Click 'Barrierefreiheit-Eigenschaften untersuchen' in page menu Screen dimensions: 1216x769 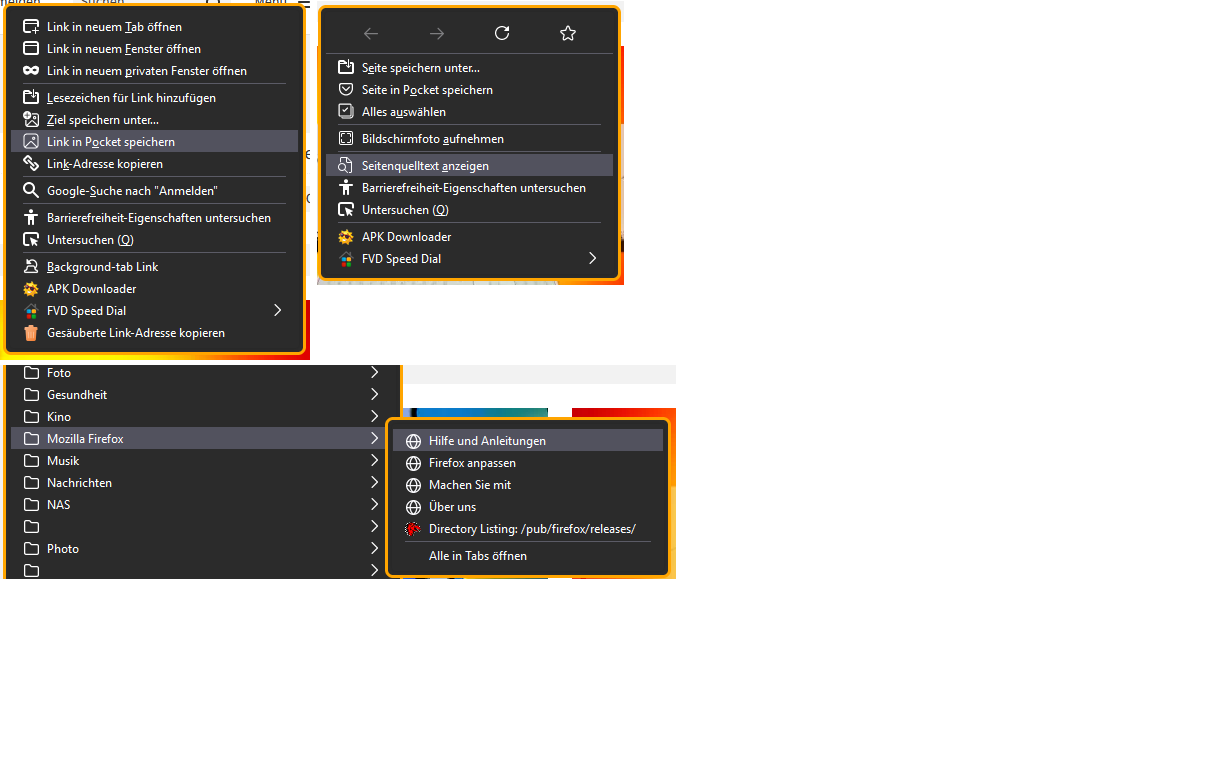tap(469, 187)
